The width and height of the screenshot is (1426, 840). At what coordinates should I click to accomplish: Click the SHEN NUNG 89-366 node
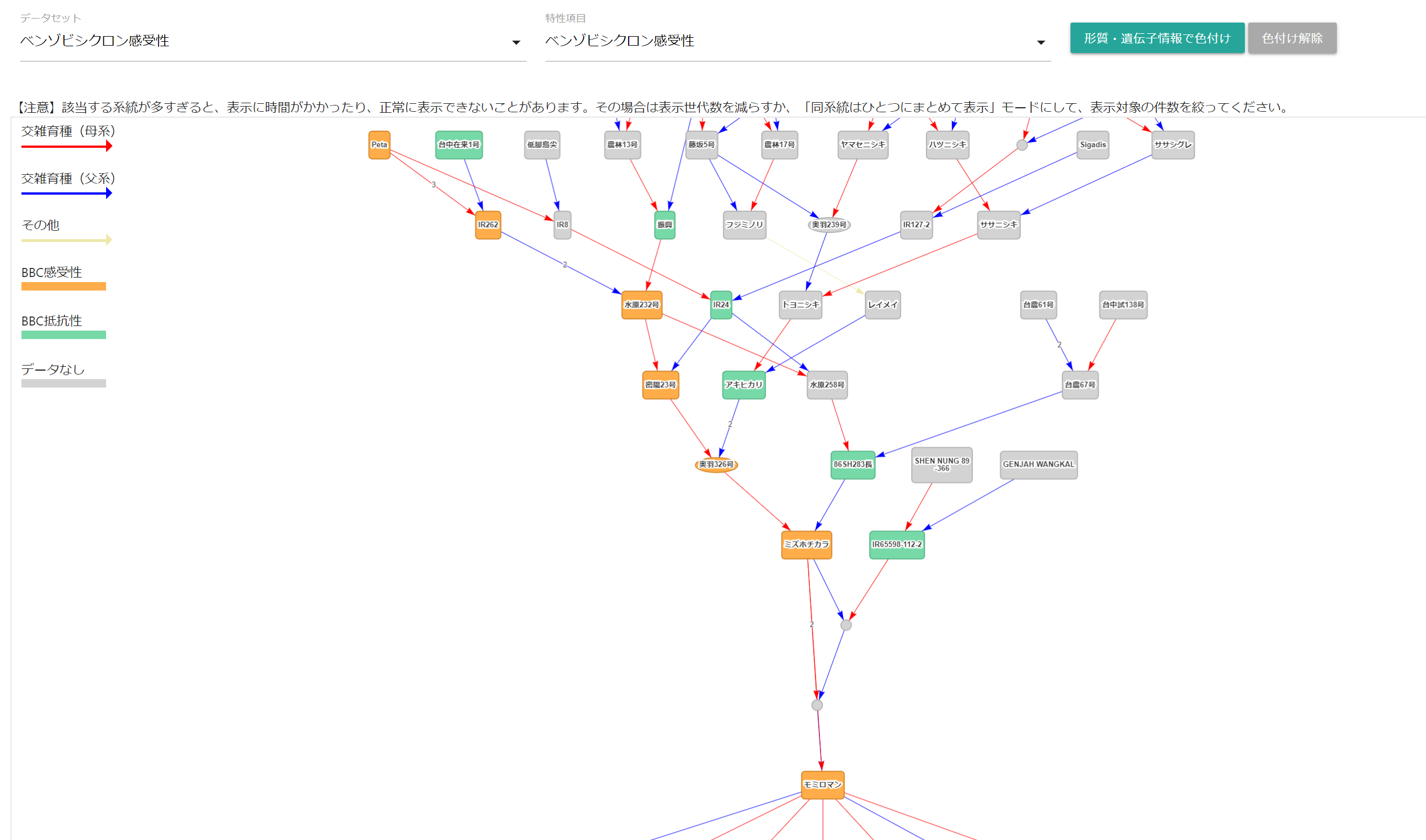[941, 465]
